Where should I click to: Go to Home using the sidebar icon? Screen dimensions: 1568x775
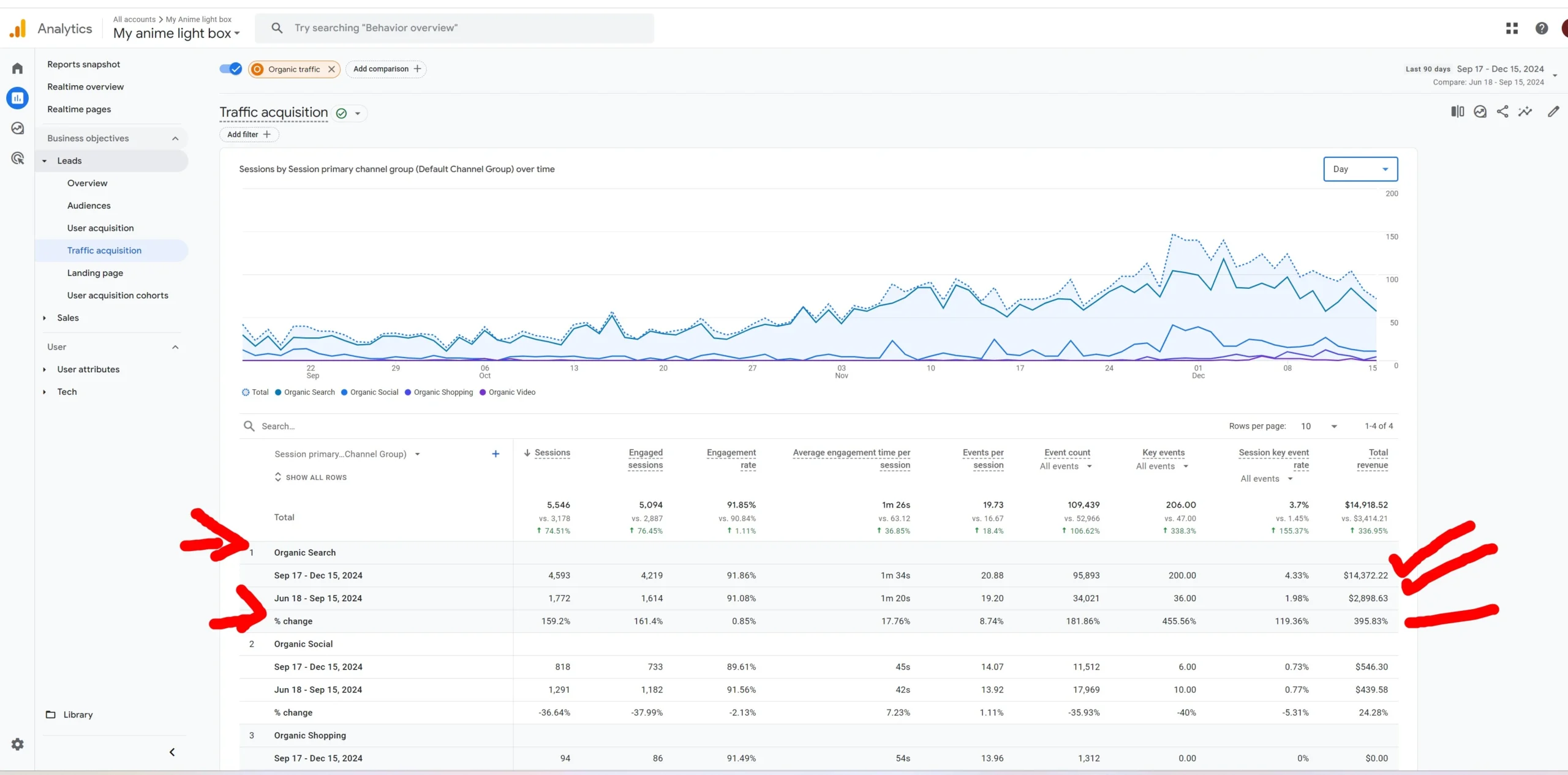17,67
